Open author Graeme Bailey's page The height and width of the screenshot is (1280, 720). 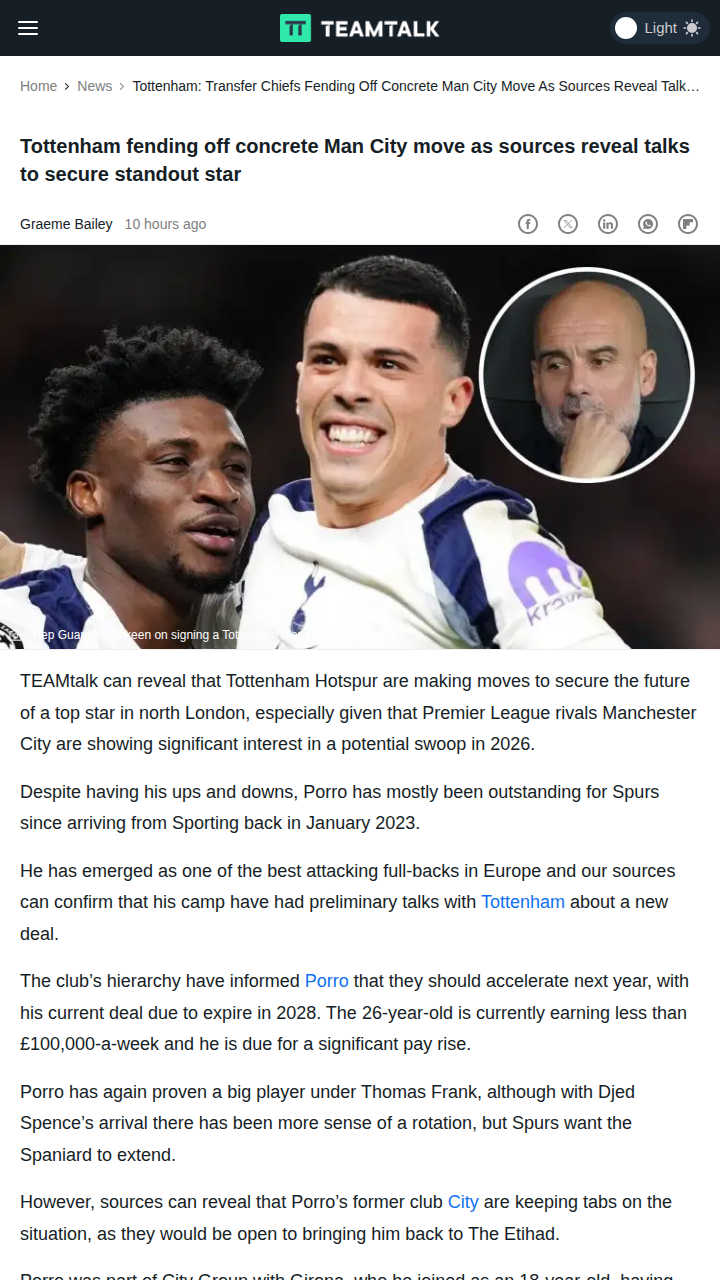66,224
